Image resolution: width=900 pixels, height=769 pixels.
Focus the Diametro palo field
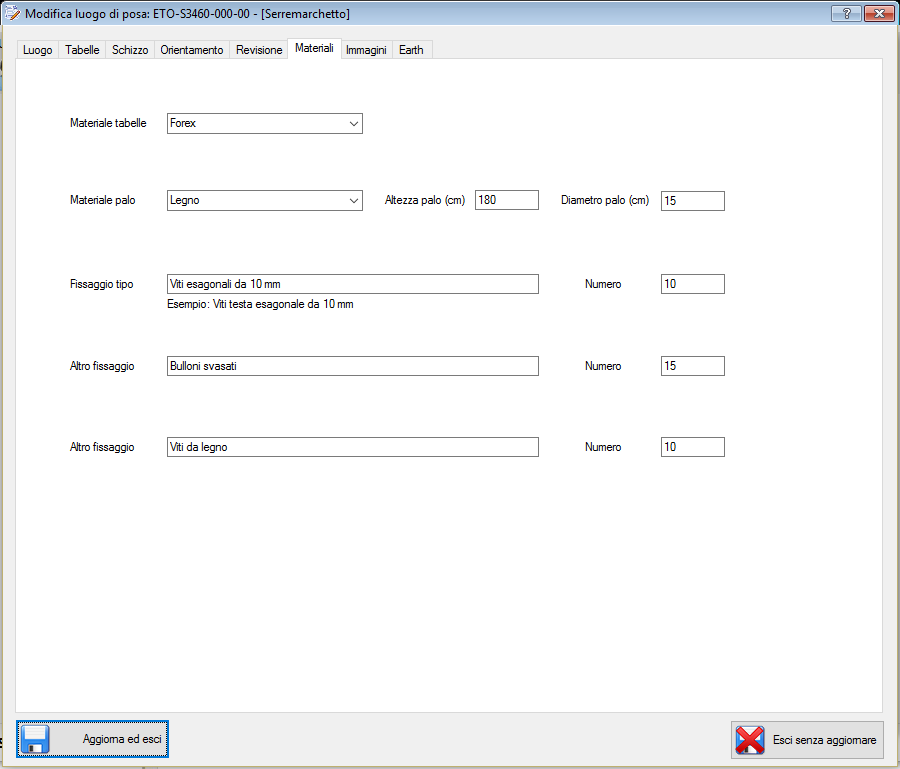[692, 201]
